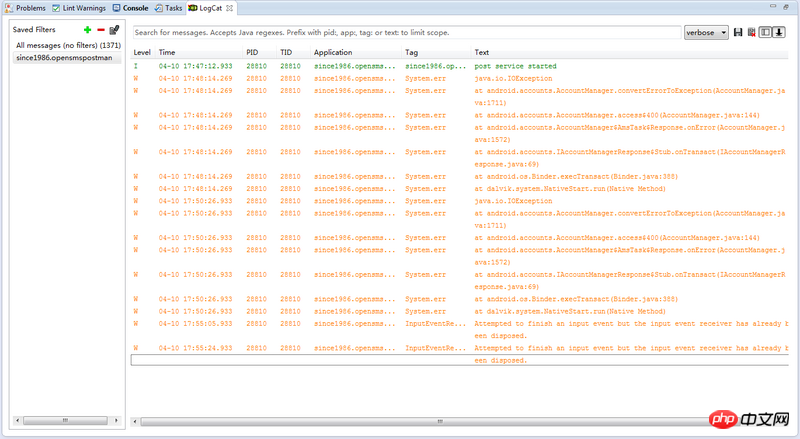Select All messages (no filters) filter

click(x=68, y=45)
